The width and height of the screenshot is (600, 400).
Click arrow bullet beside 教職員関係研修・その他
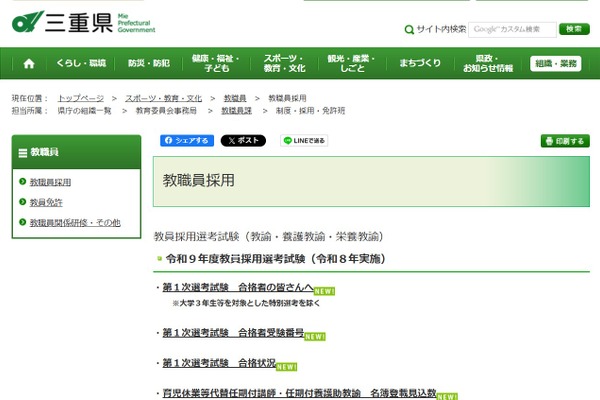click(x=22, y=222)
